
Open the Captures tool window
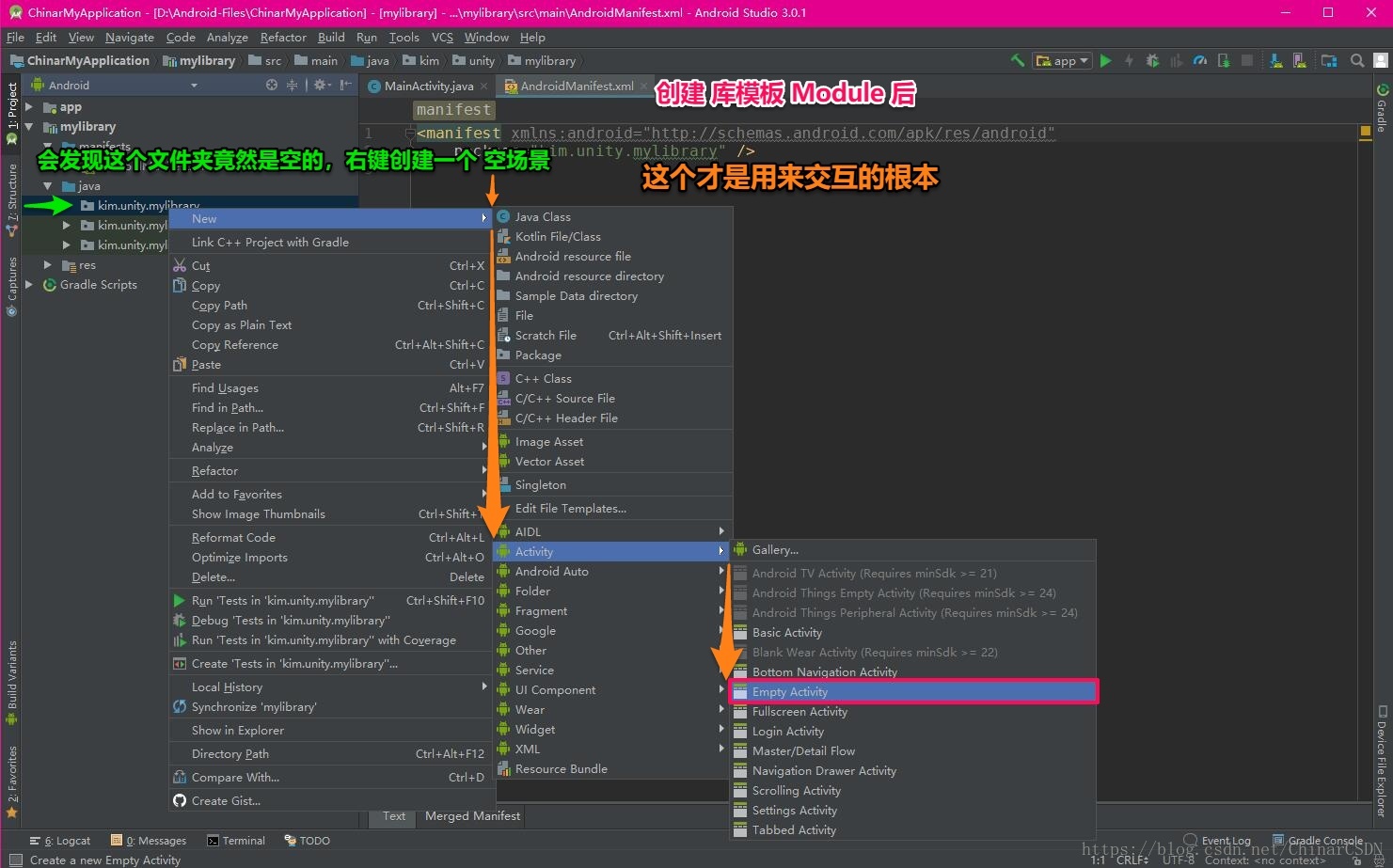point(11,285)
